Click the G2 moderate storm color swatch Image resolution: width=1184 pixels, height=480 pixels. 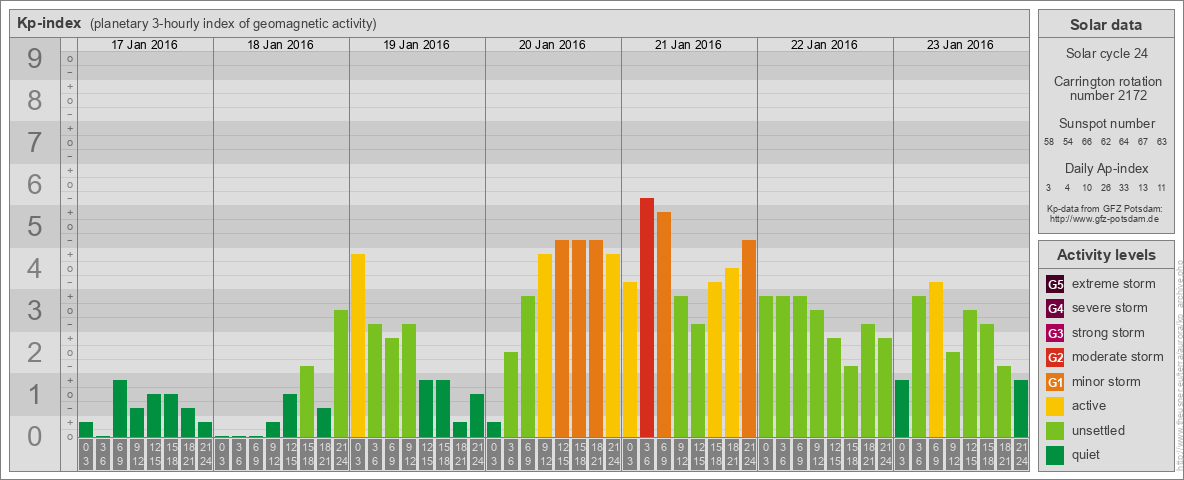(1055, 357)
